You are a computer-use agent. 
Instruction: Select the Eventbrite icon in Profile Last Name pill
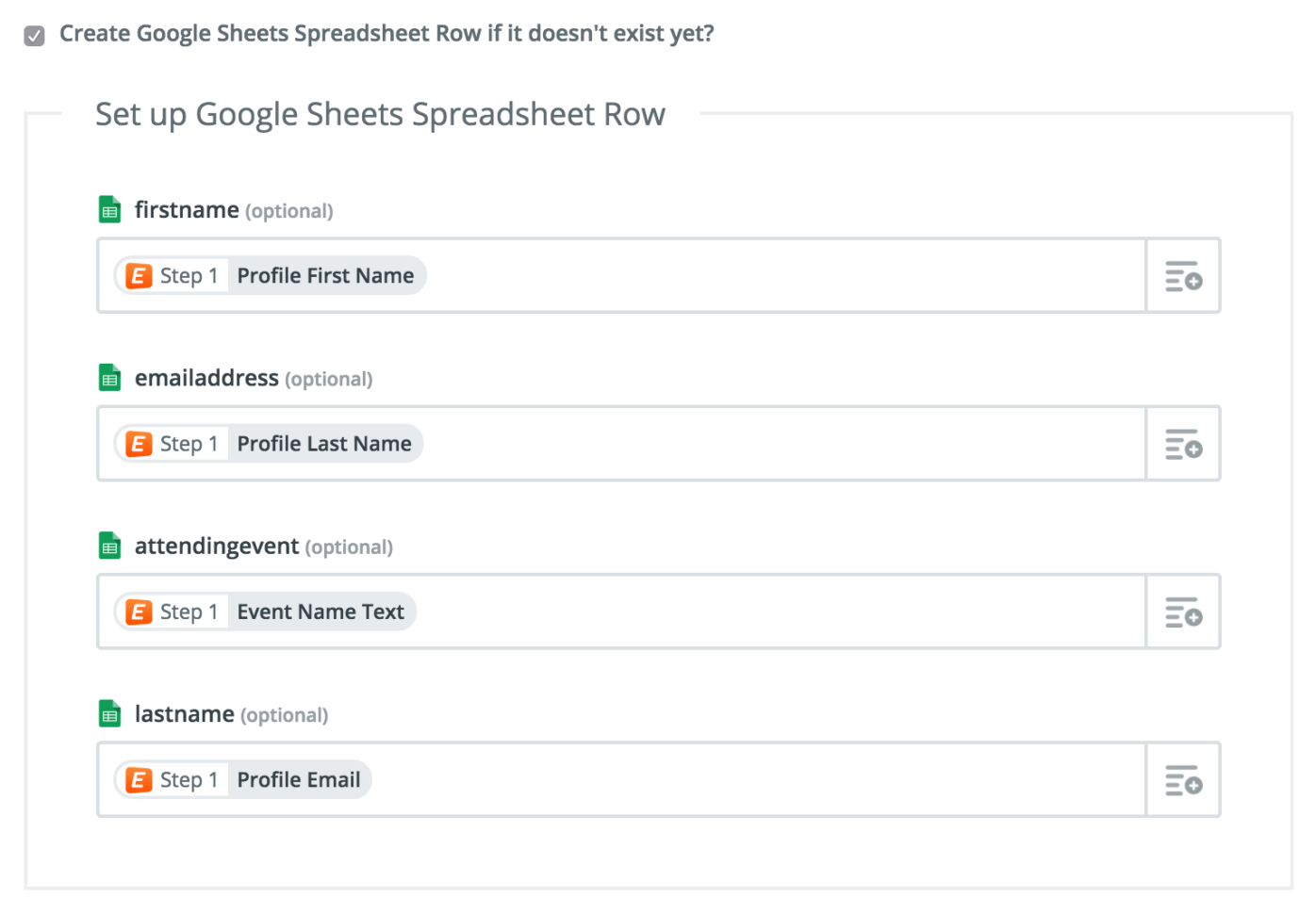(138, 443)
